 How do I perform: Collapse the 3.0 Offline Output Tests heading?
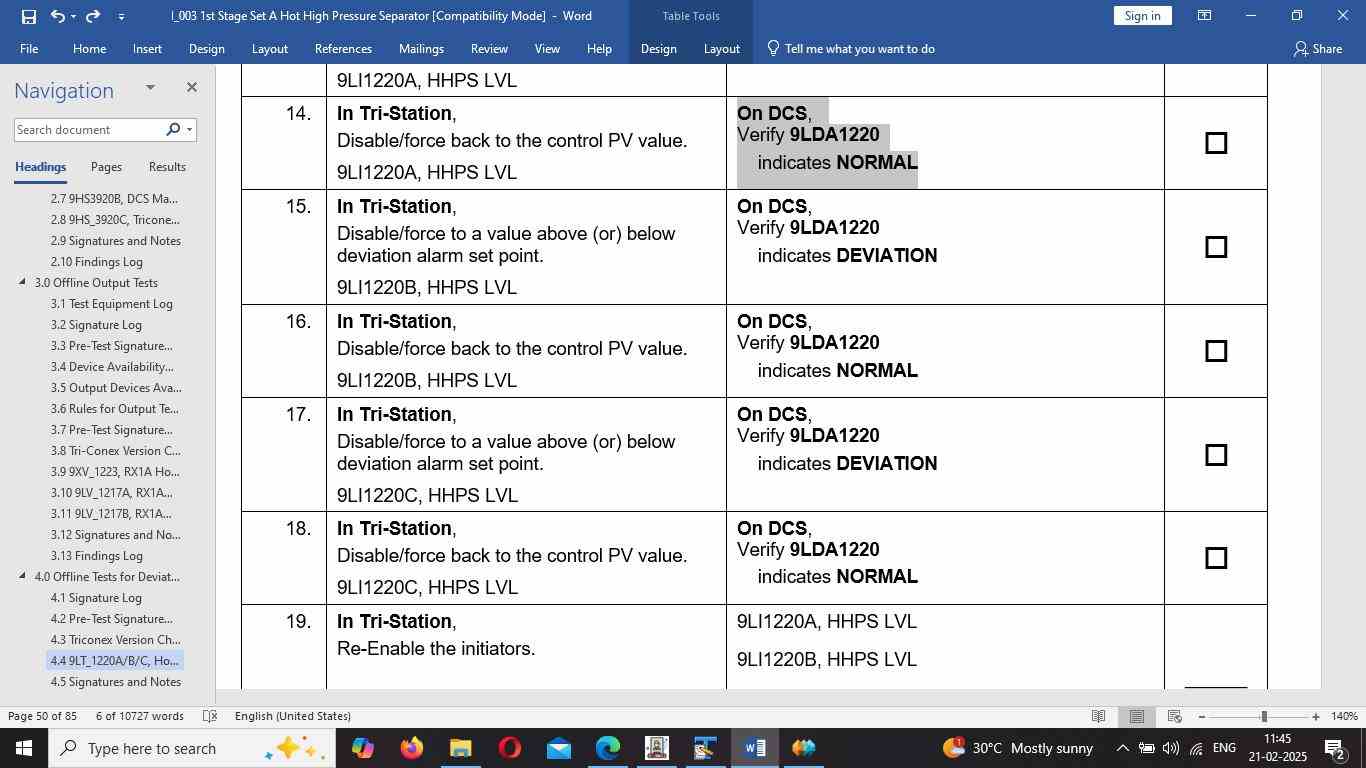[22, 282]
